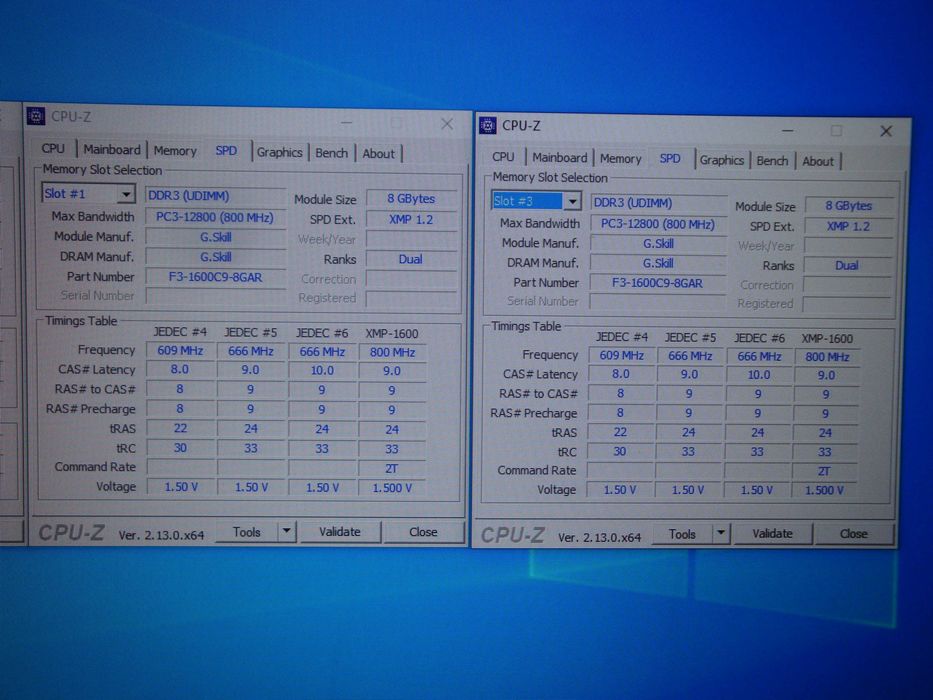Viewport: 933px width, 700px height.
Task: Click Max Bandwidth PC3-12800 value in the left window
Action: tap(215, 217)
